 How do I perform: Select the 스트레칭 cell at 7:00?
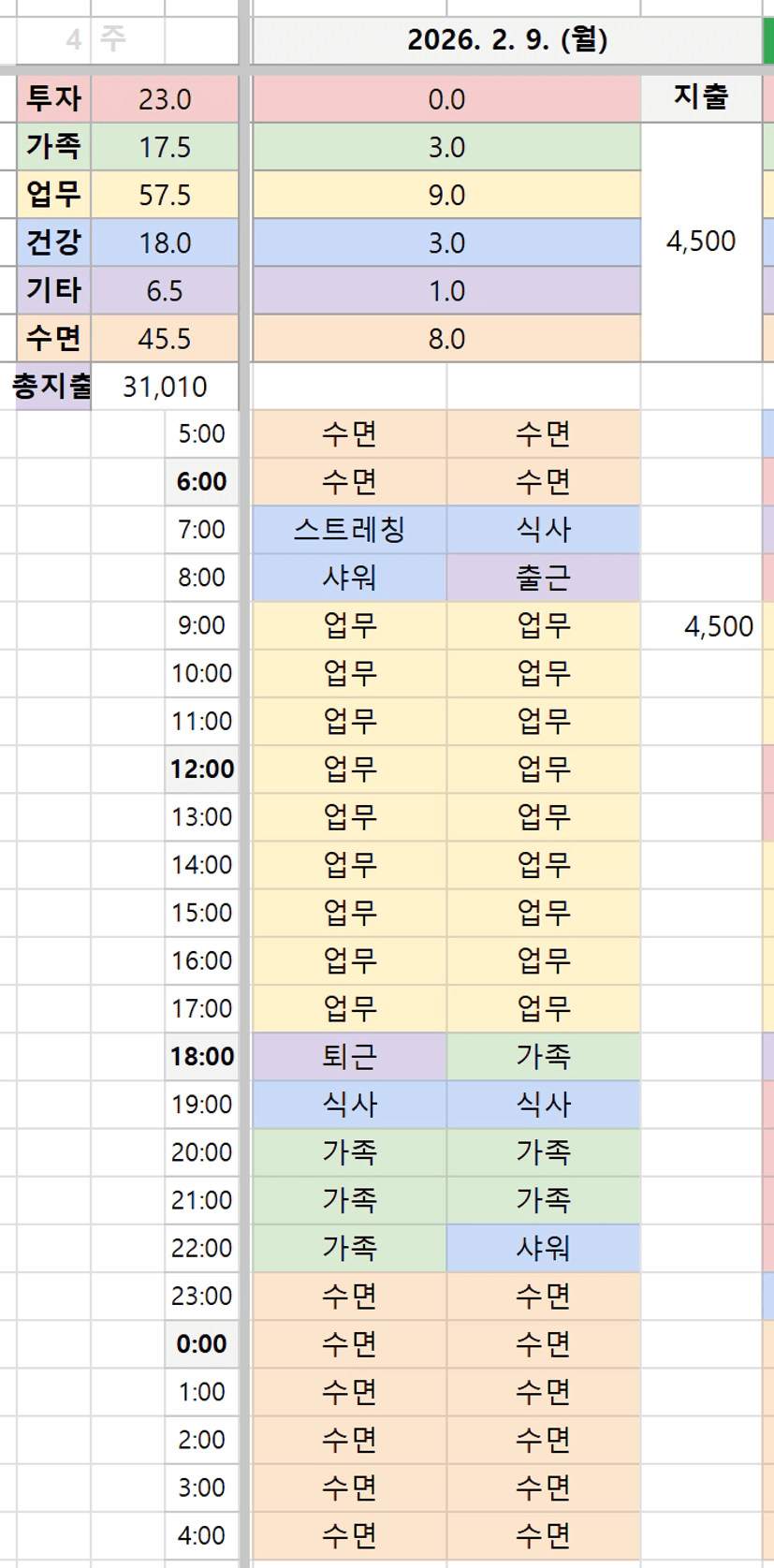pyautogui.click(x=349, y=530)
